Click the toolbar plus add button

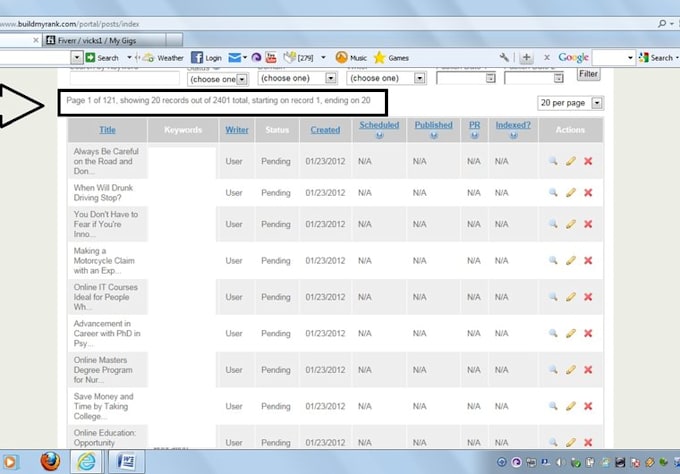526,57
